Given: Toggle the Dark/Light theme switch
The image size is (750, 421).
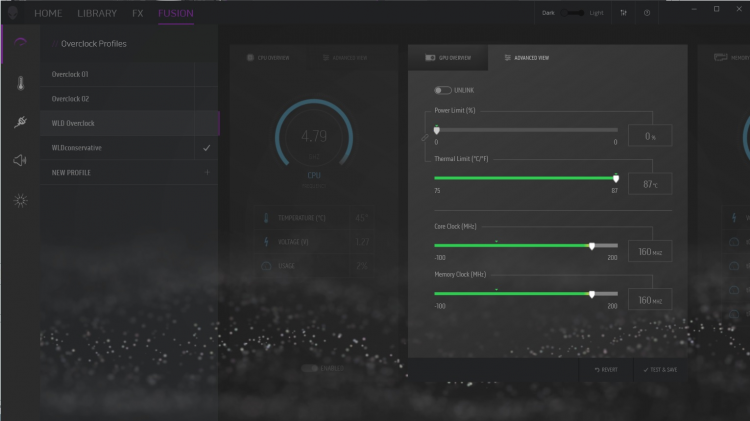Looking at the screenshot, I should click(x=573, y=13).
